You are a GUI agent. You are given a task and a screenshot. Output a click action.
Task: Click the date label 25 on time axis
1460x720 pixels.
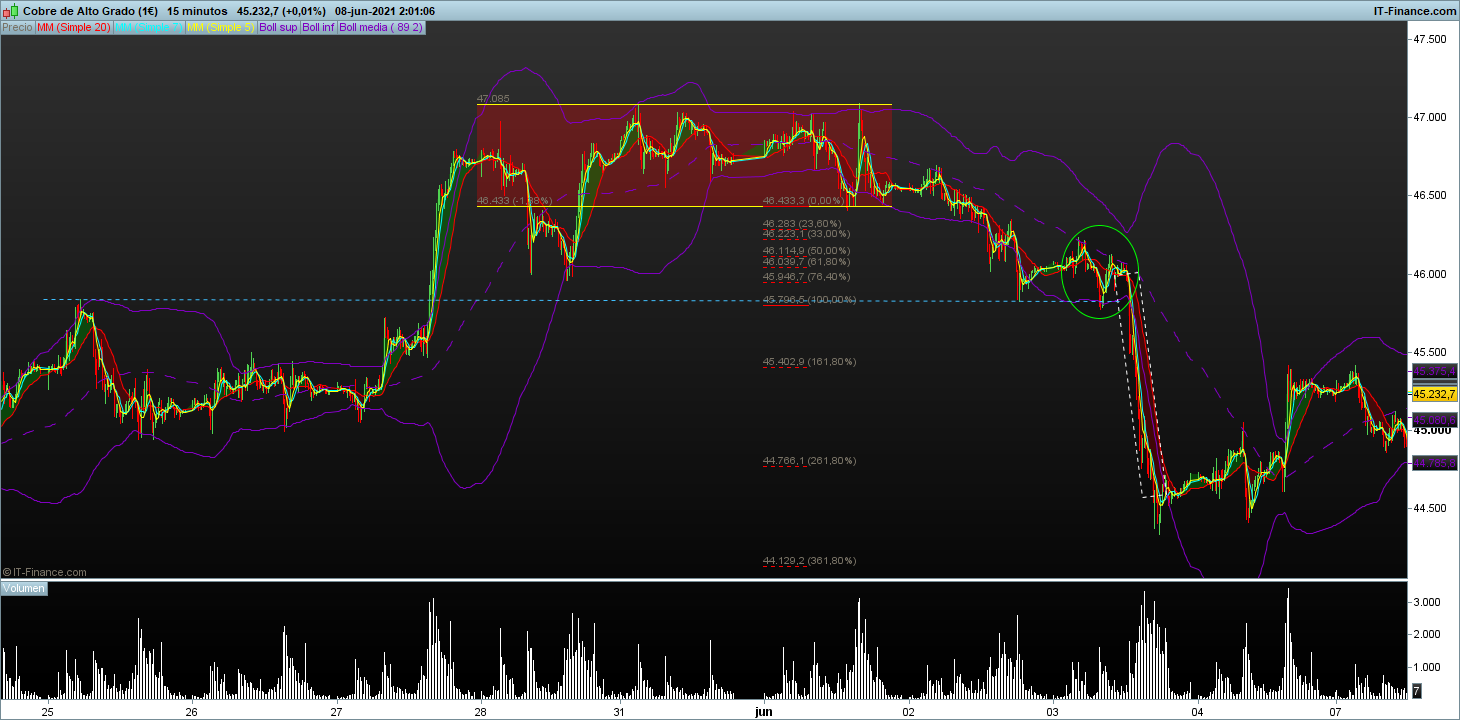(47, 712)
